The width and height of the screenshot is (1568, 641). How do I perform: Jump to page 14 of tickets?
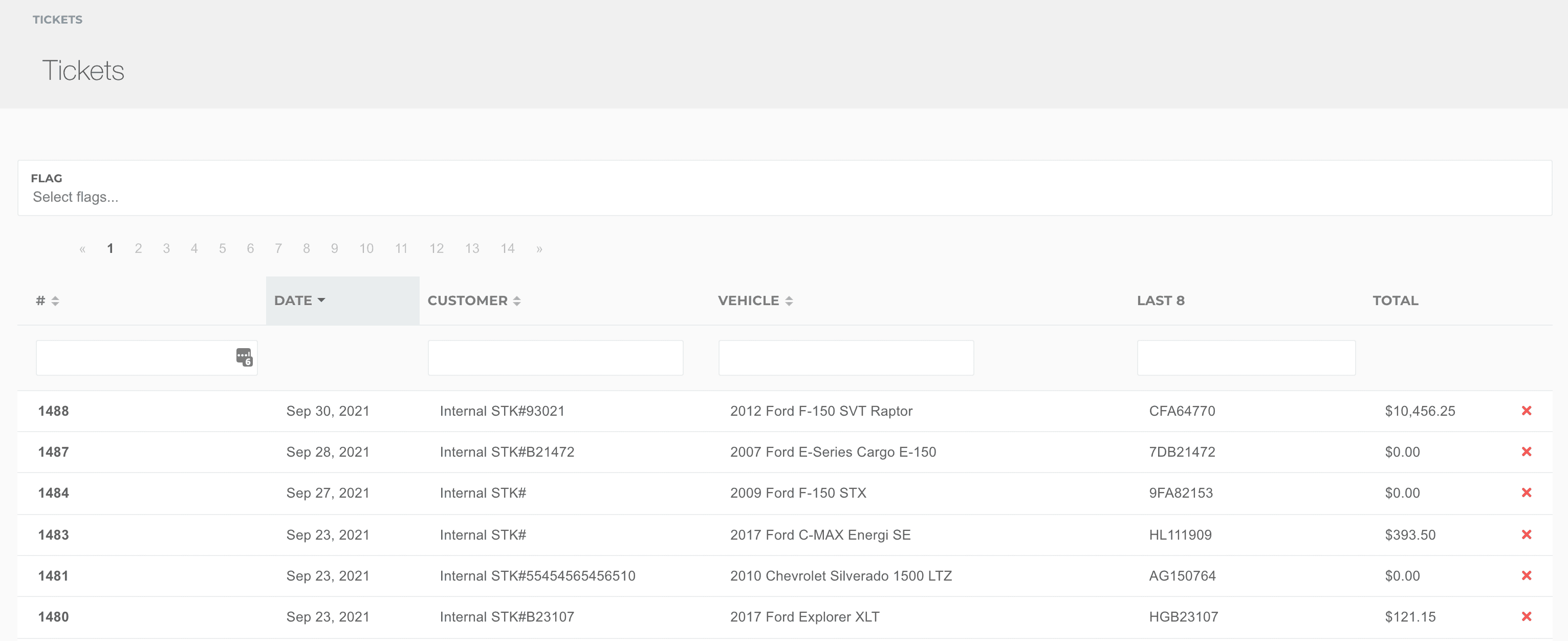click(507, 248)
